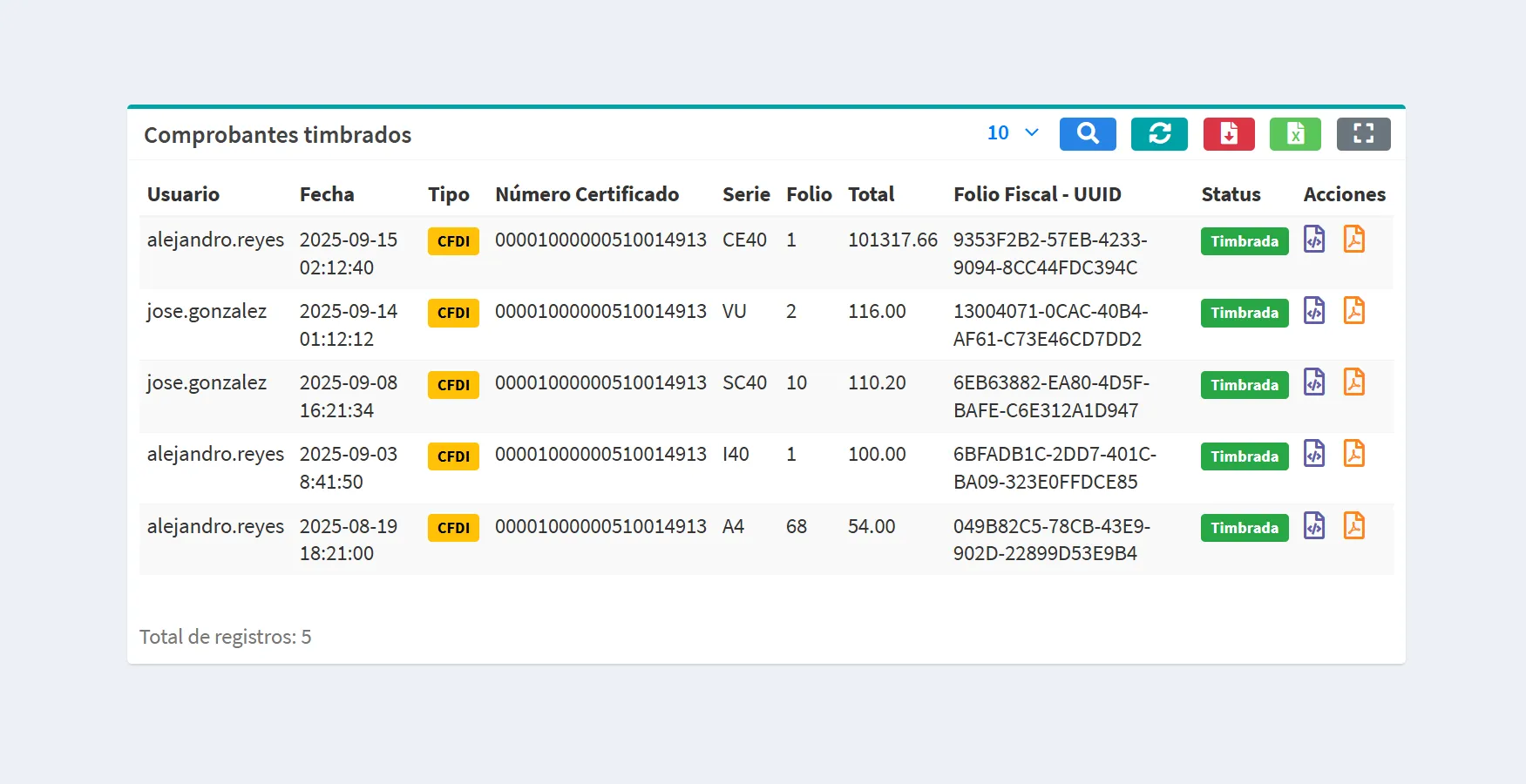The image size is (1526, 784).
Task: Click Timbrada status of the 100.00 invoice
Action: [1245, 456]
